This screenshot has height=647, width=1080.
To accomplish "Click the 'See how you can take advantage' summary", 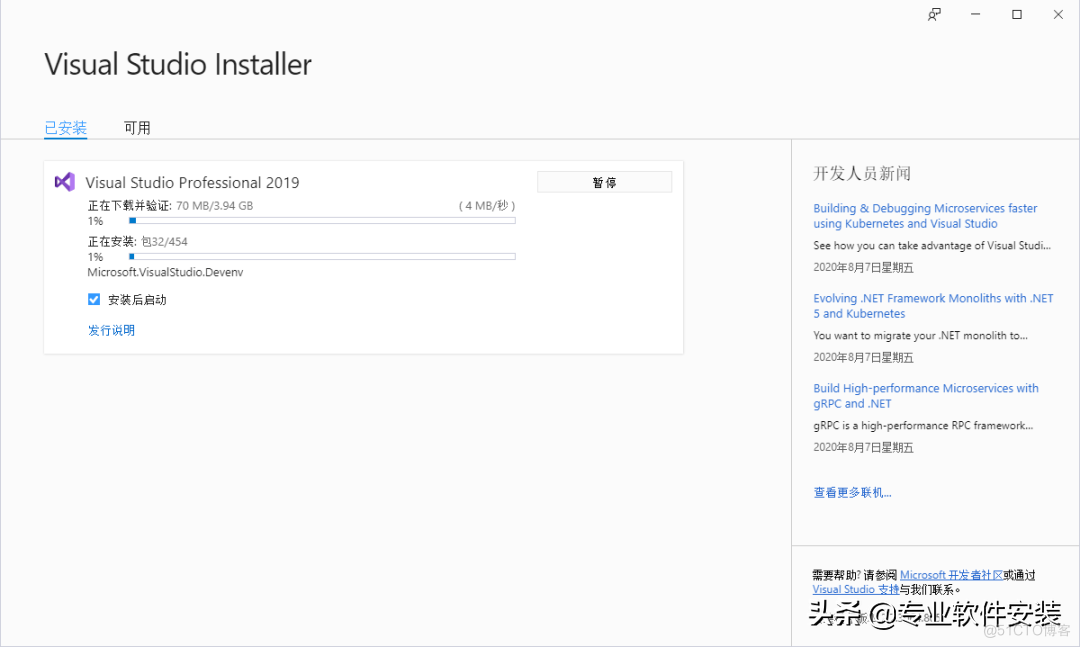I will (932, 245).
